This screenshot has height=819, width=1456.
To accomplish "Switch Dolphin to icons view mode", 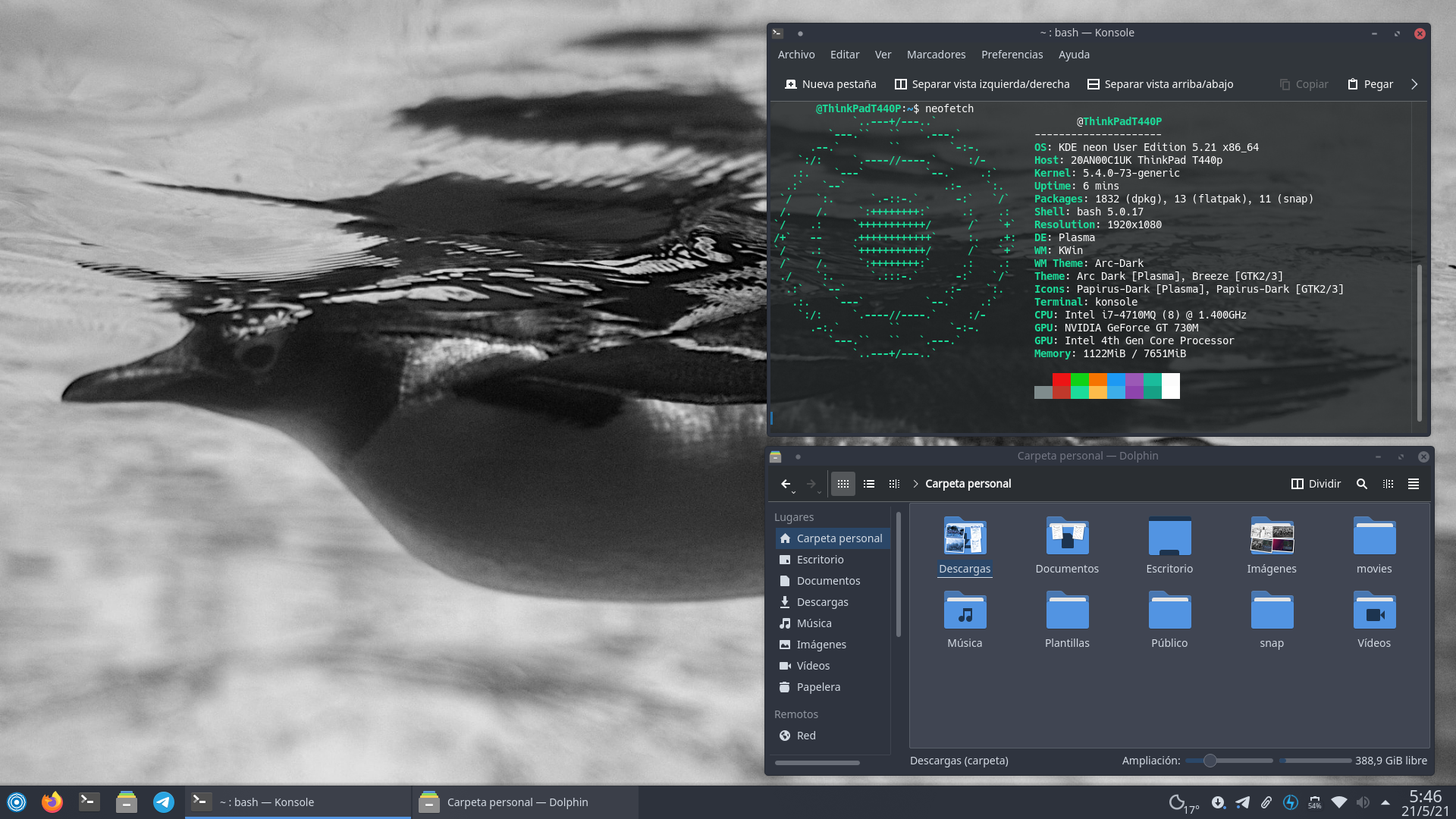I will pos(843,484).
